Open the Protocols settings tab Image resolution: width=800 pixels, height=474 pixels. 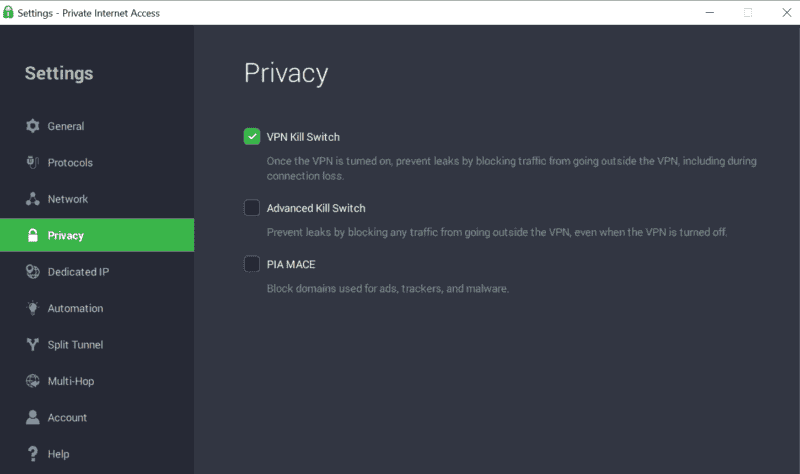97,162
